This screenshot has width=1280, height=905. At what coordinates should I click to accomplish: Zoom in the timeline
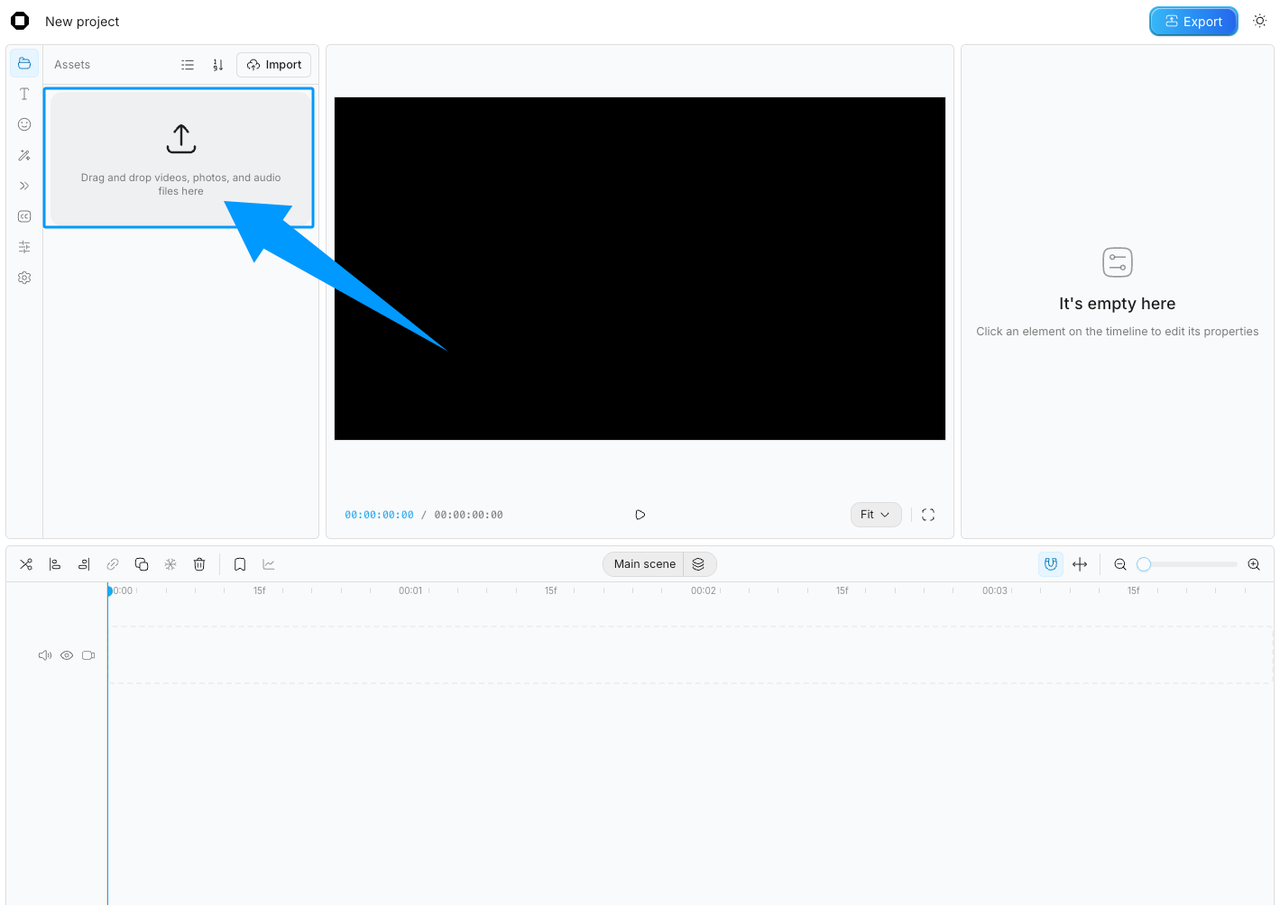click(x=1254, y=564)
